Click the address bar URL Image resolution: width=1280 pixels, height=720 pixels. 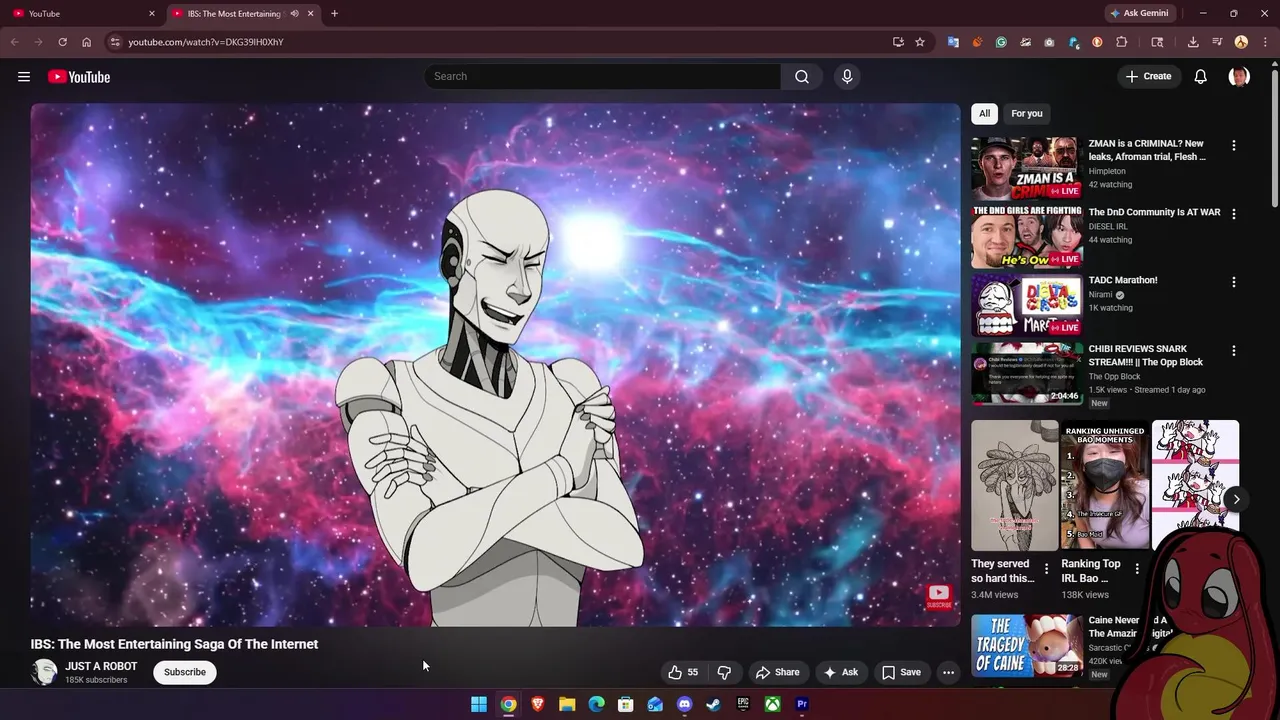coord(206,42)
